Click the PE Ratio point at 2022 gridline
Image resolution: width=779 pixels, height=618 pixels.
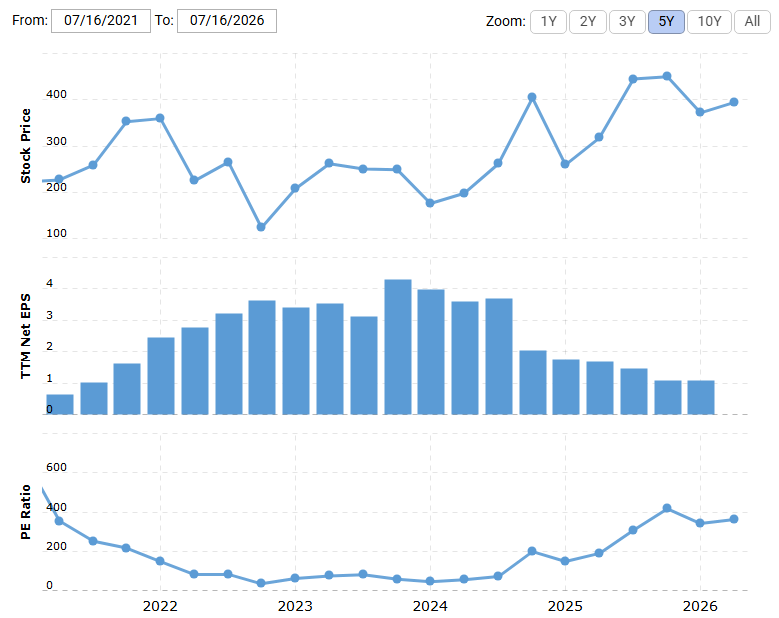(160, 561)
